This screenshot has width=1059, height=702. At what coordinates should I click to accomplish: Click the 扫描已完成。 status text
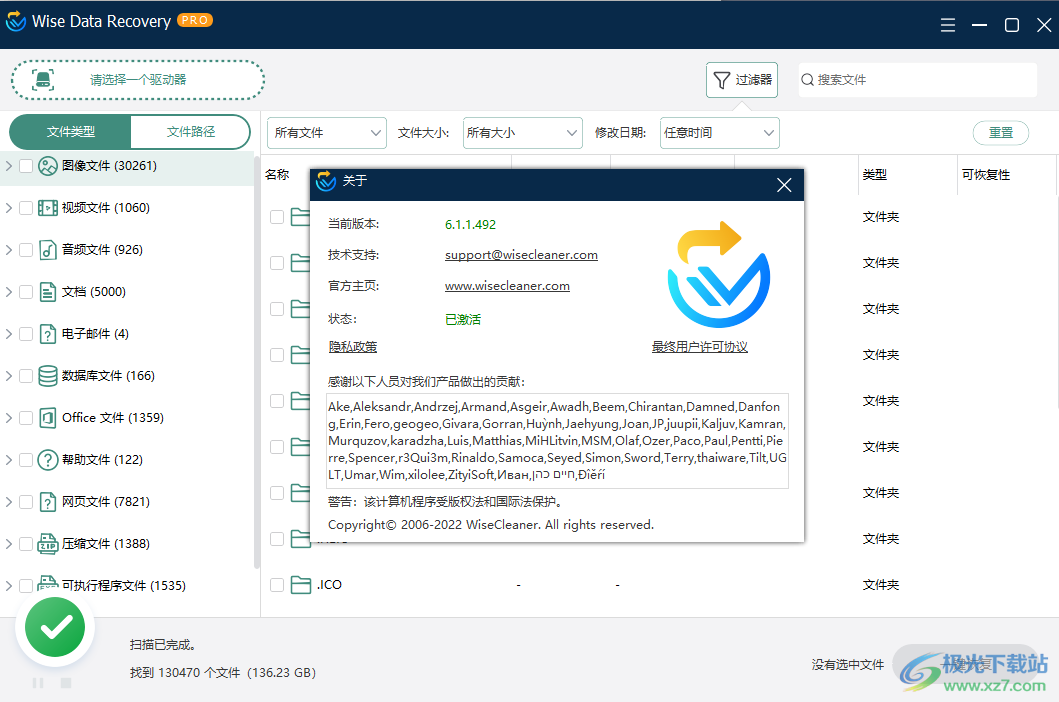click(163, 645)
